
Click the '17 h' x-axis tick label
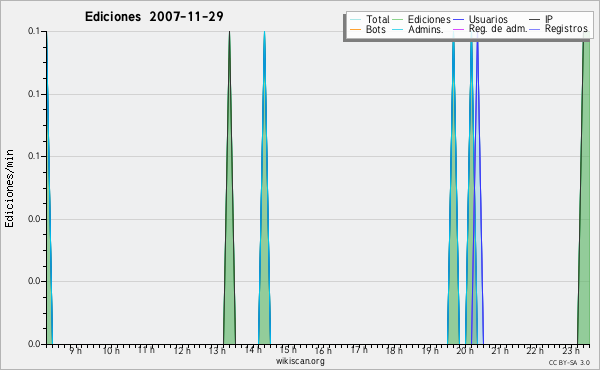pos(359,350)
